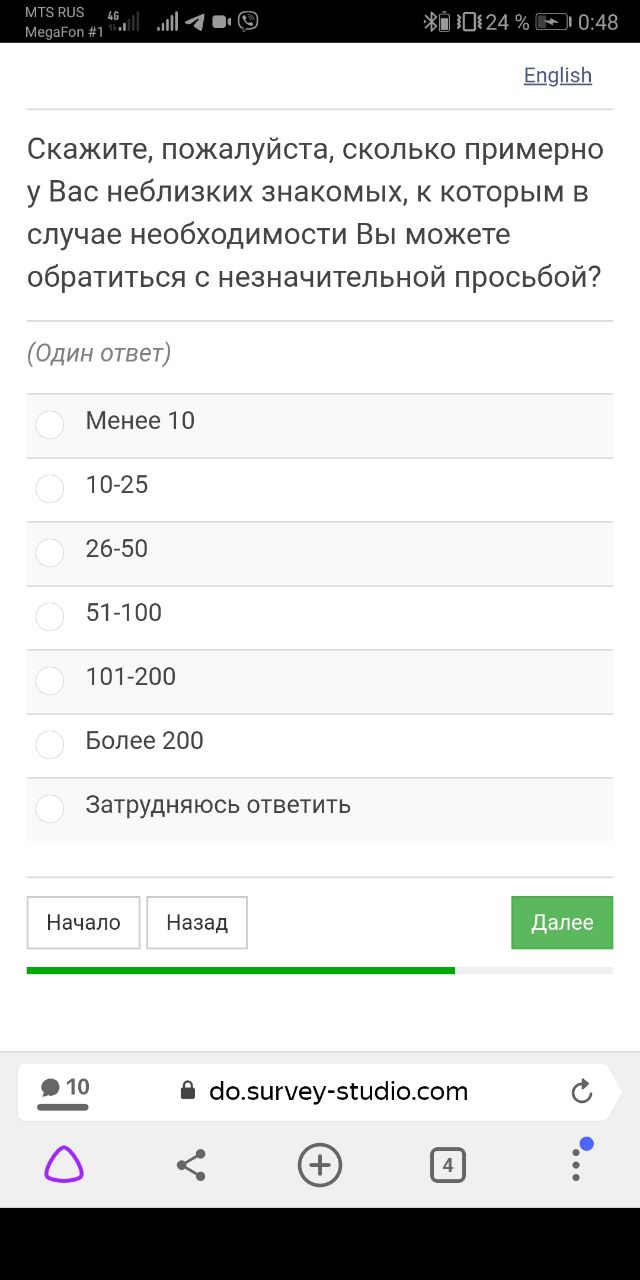Click the "Назад" button

point(197,922)
